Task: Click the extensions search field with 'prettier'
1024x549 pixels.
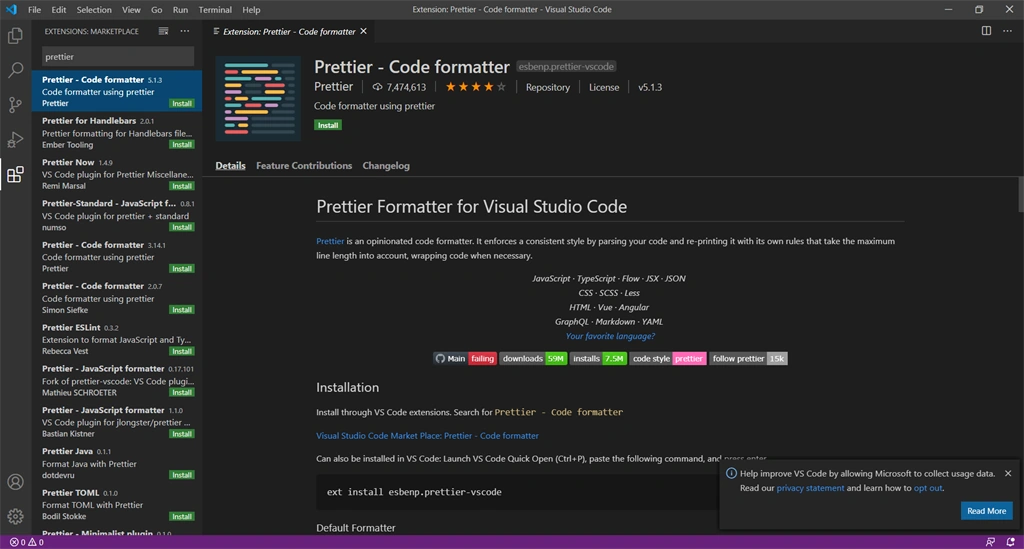Action: 118,57
